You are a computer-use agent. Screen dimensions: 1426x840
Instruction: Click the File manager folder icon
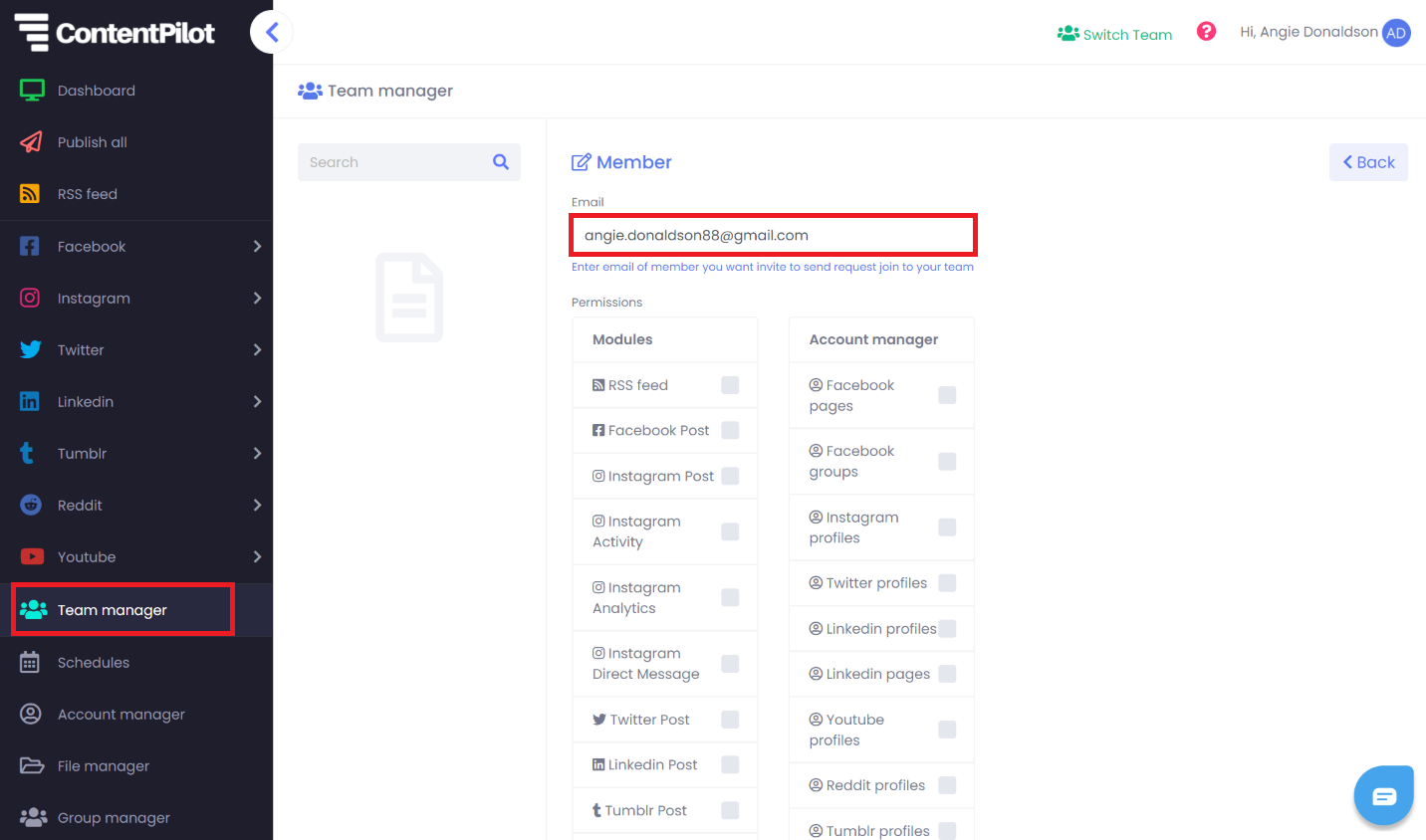(32, 765)
